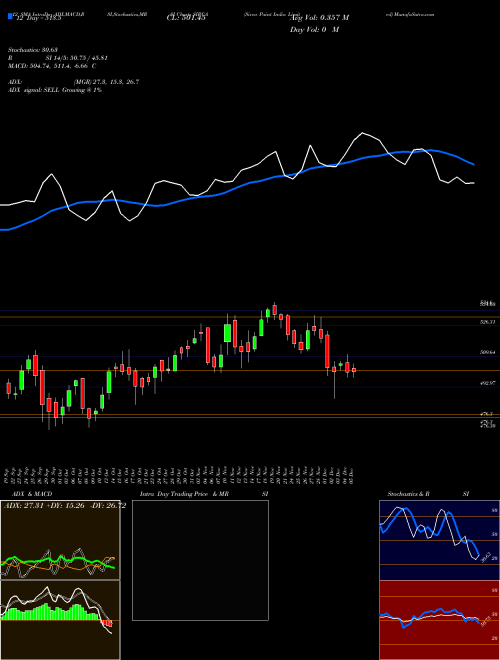
Task: Click the 492.97 price axis label
Action: pyautogui.click(x=487, y=383)
